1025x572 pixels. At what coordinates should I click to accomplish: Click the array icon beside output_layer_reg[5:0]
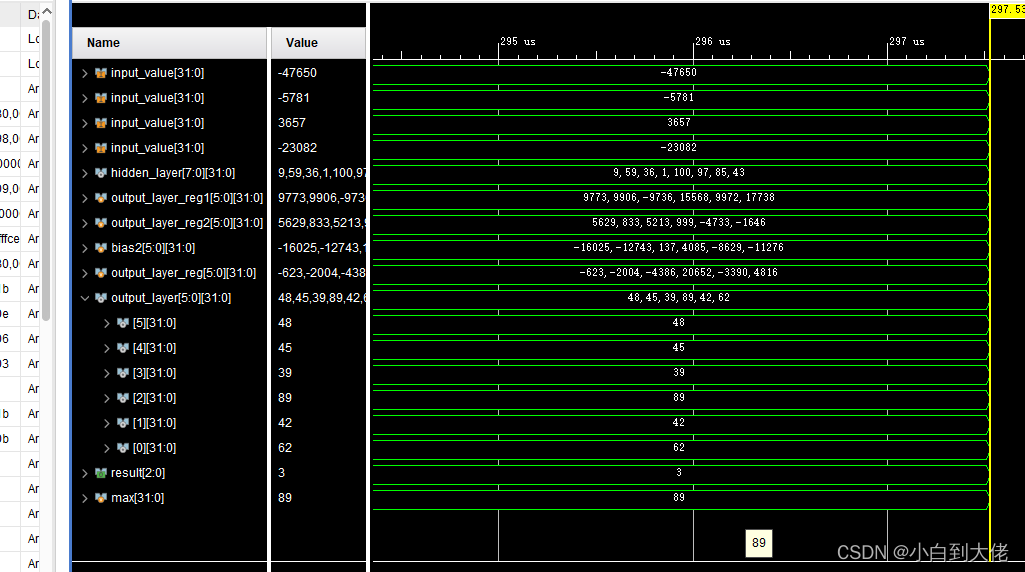coord(101,273)
